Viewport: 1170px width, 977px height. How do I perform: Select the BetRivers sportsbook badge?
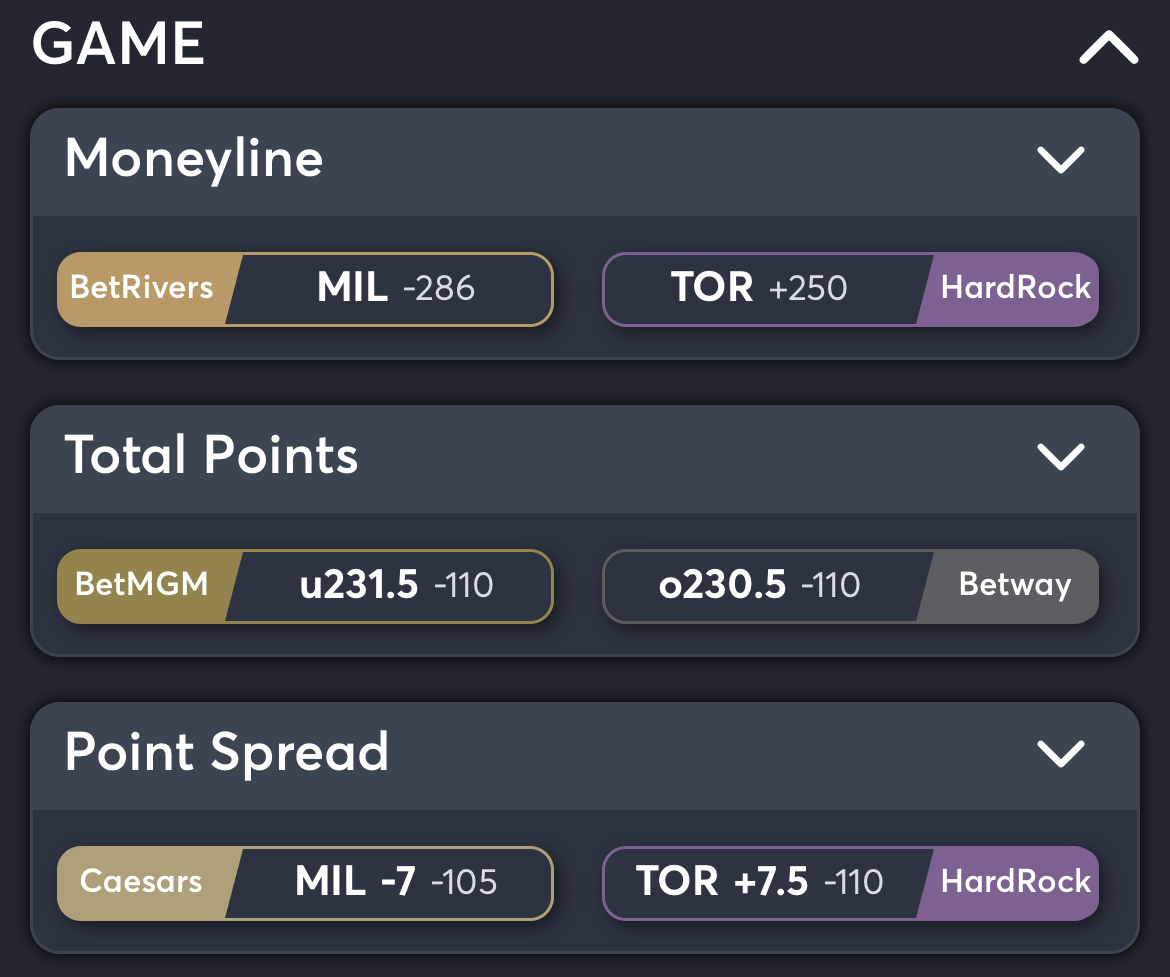click(143, 289)
